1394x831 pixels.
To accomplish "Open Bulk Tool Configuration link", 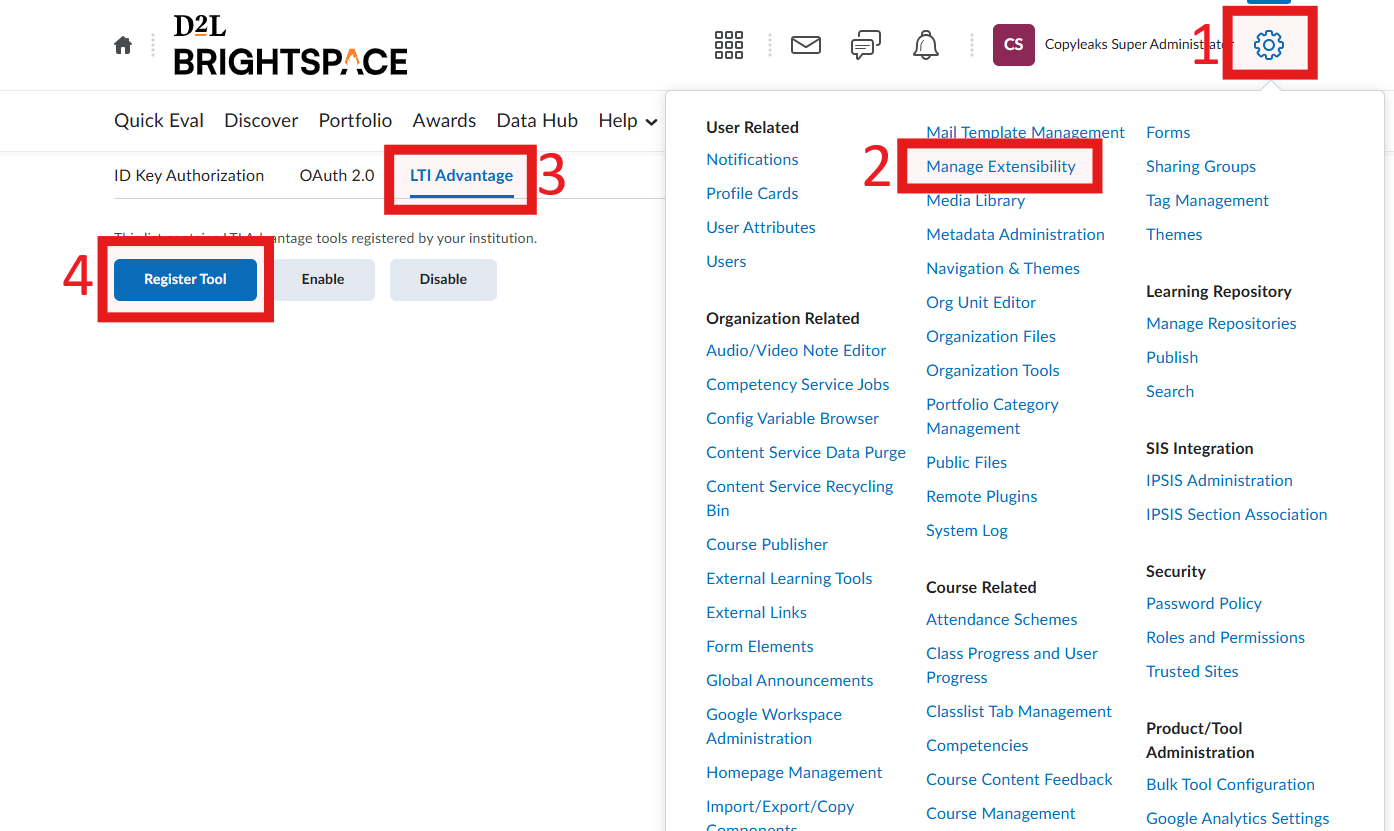I will (1230, 785).
